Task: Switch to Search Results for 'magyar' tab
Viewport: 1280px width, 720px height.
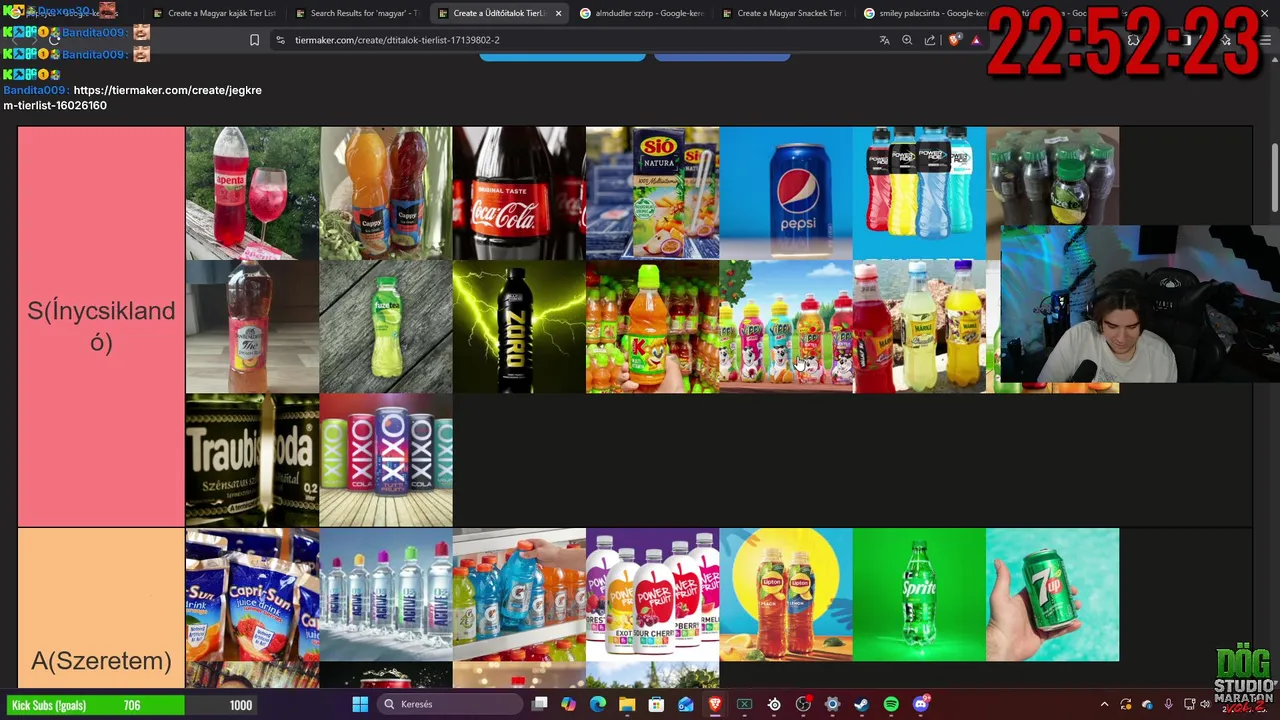Action: pyautogui.click(x=357, y=13)
